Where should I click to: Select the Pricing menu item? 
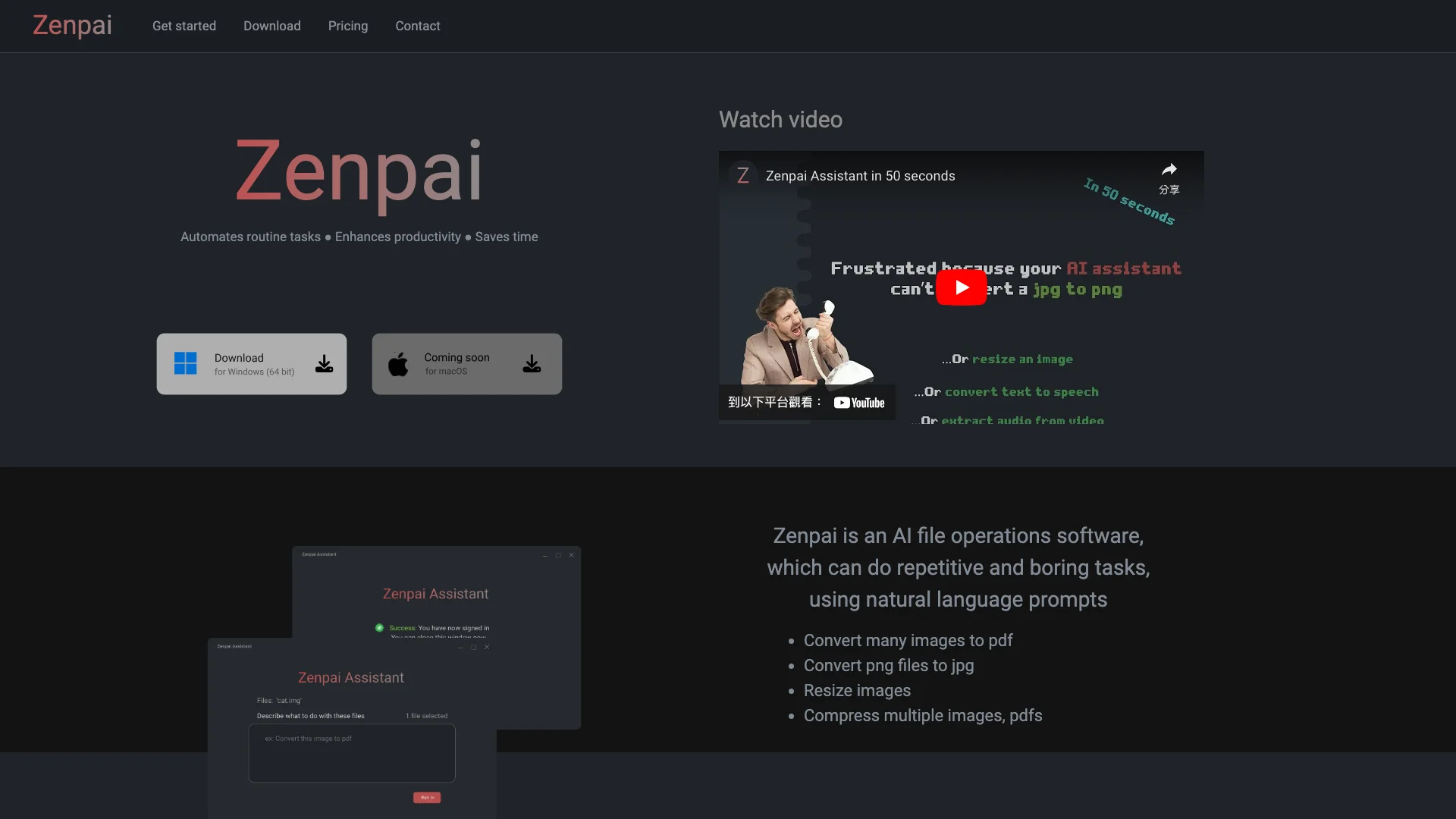pyautogui.click(x=348, y=25)
